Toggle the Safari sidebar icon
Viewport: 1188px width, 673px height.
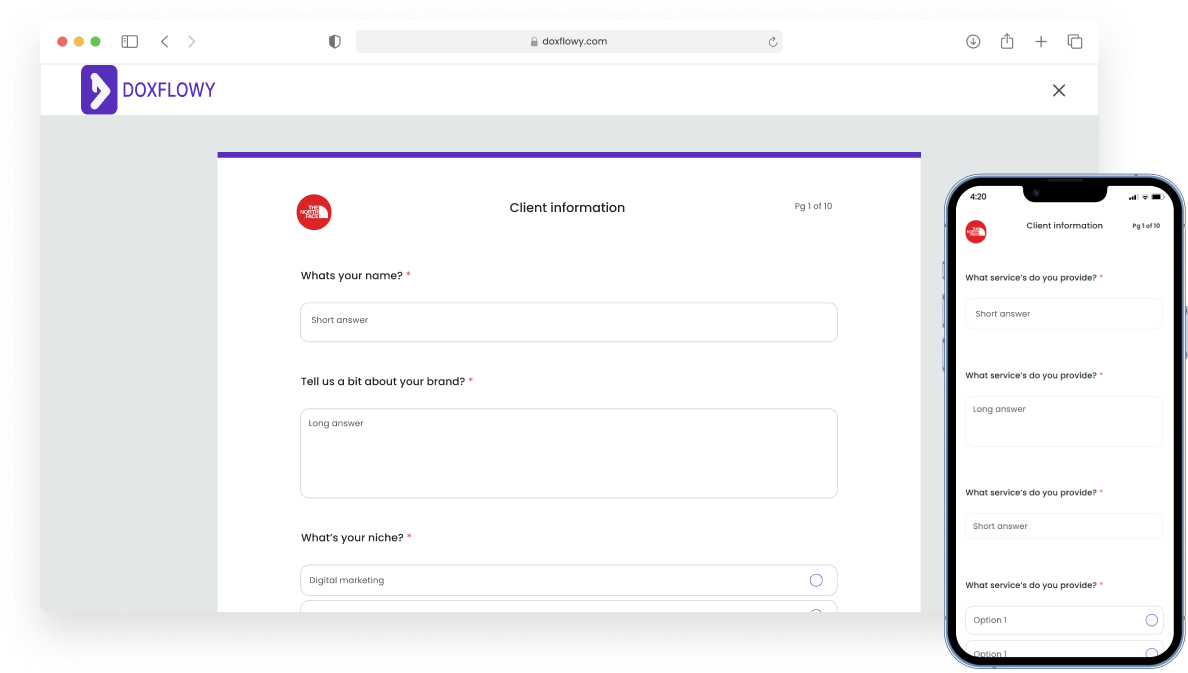[x=130, y=42]
